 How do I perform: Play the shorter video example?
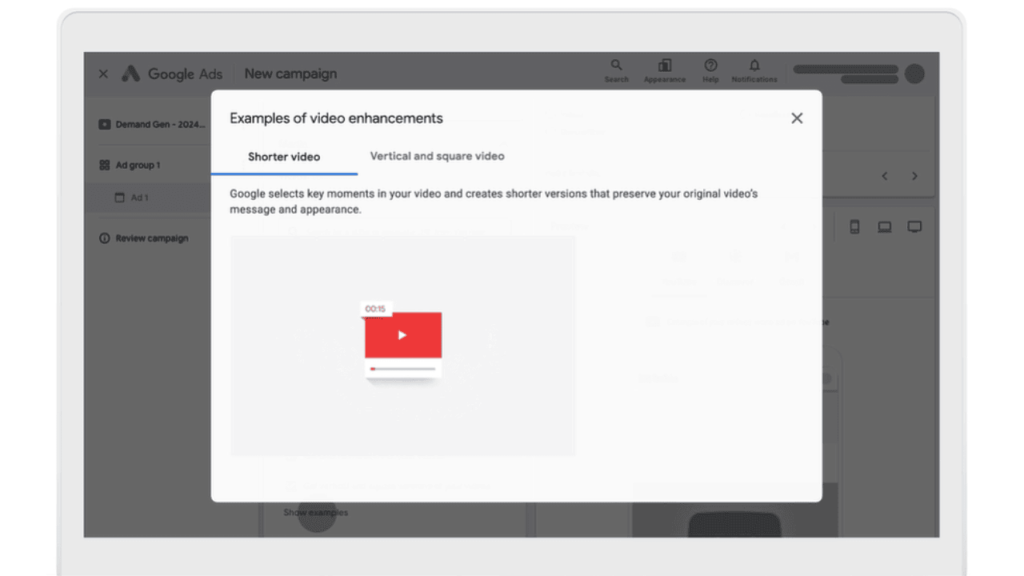(x=404, y=335)
